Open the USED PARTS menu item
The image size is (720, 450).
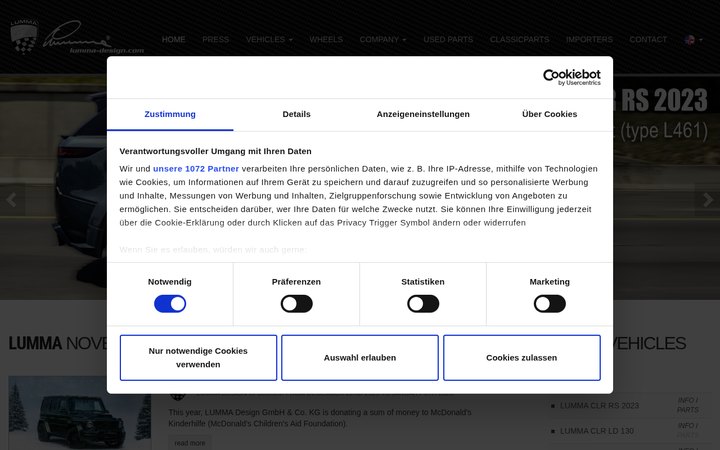[x=448, y=39]
